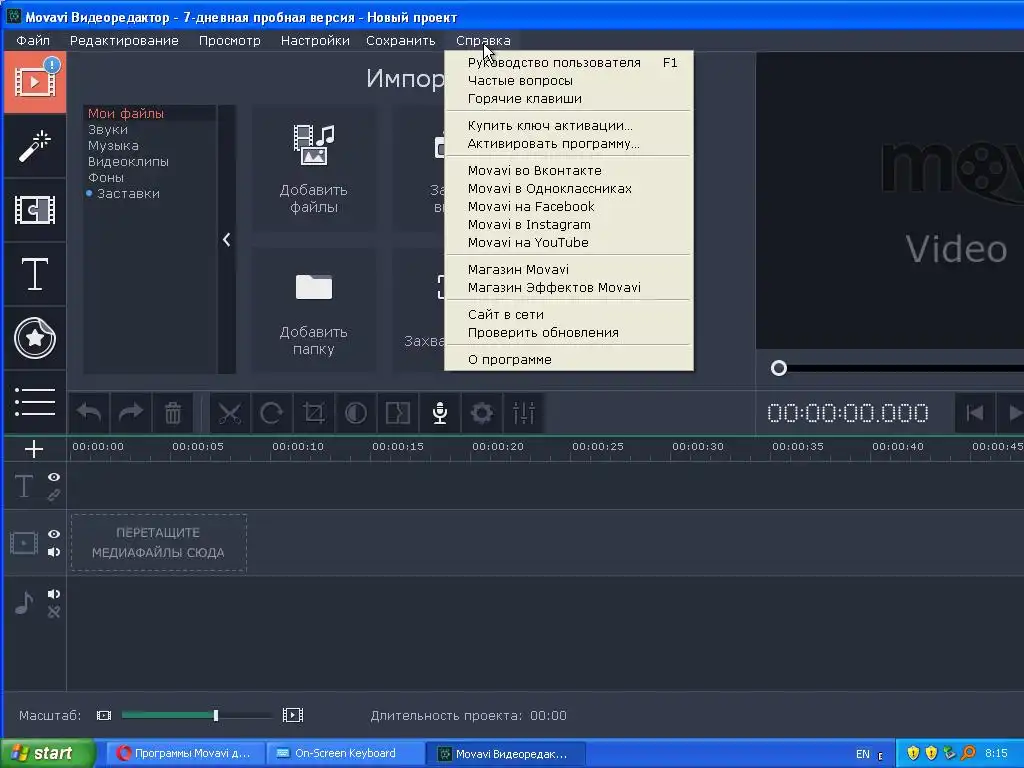Viewport: 1024px width, 768px height.
Task: Select Movavi на Facebook
Action: pos(569,206)
